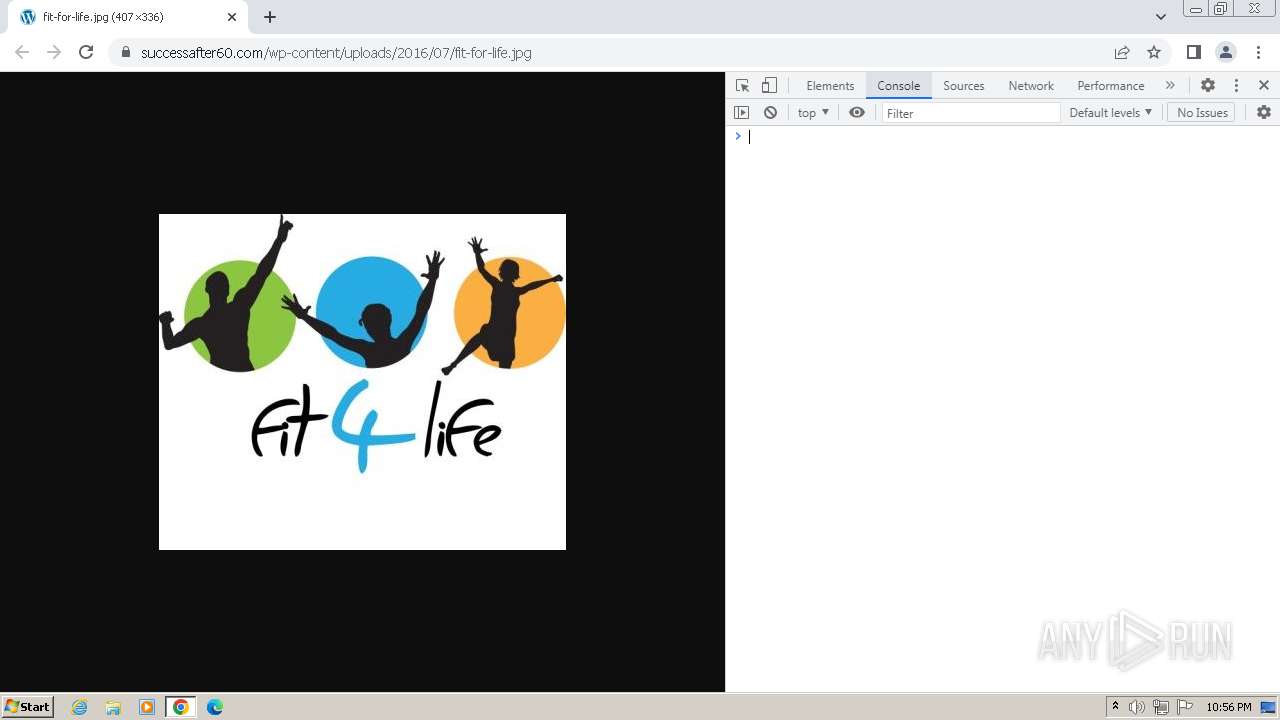Open the top JavaScript context dropdown
Screen dimensions: 1280x720
tap(813, 113)
